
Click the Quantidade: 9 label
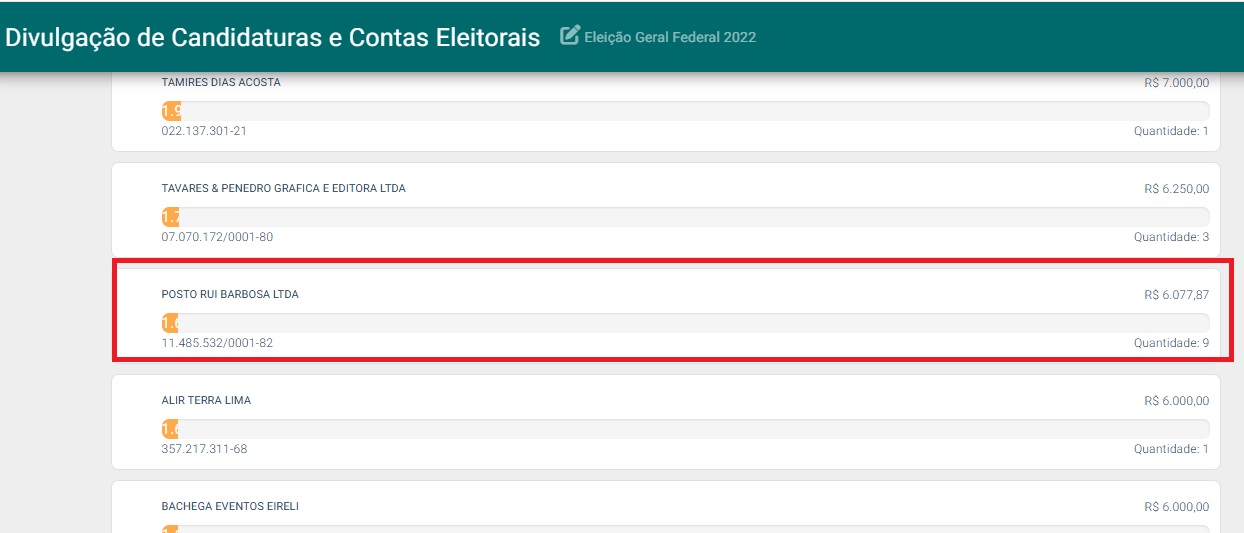(x=1171, y=343)
